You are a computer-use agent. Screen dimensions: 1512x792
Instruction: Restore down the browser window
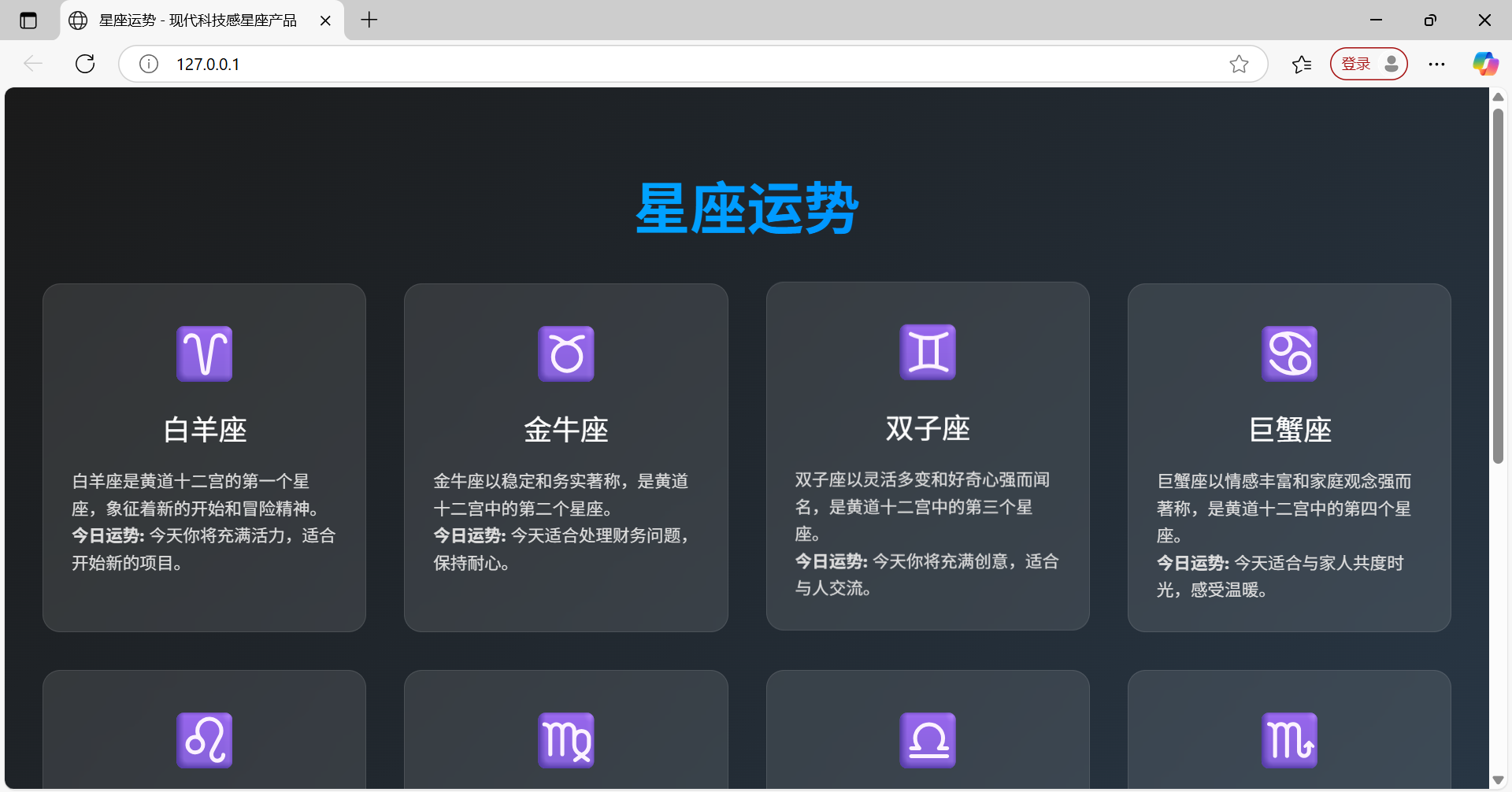1430,20
